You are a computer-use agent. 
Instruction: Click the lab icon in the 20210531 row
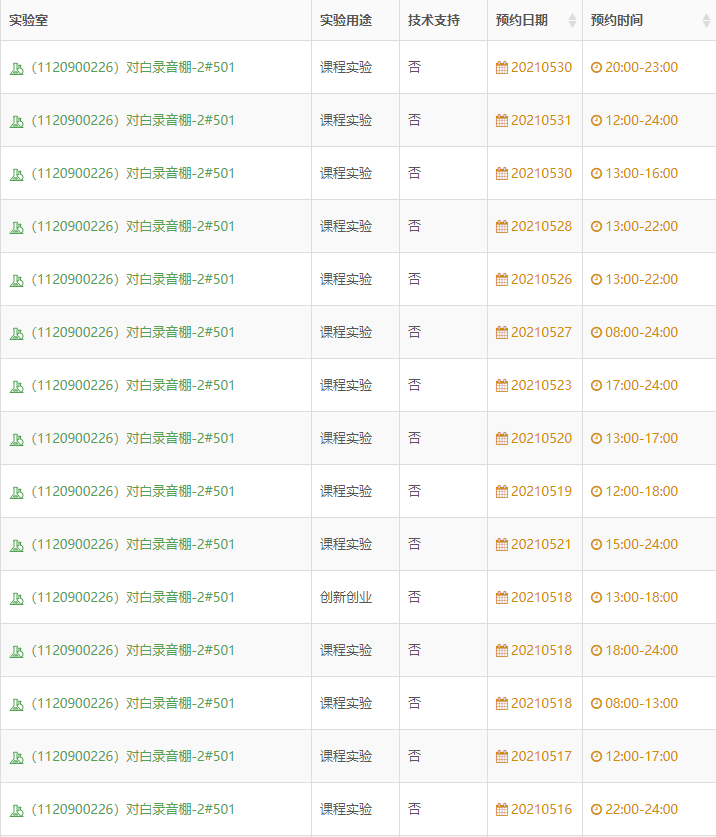tap(17, 122)
